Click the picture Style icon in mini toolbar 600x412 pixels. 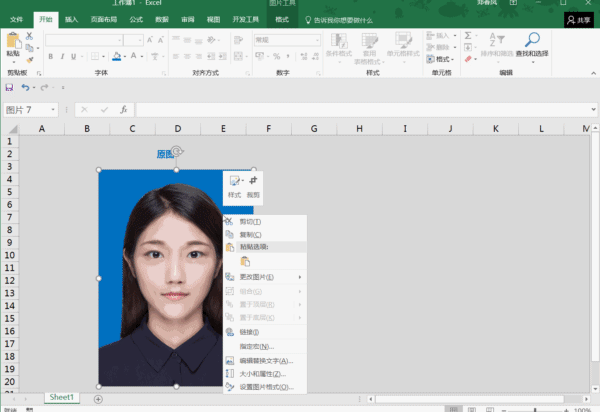tap(234, 181)
